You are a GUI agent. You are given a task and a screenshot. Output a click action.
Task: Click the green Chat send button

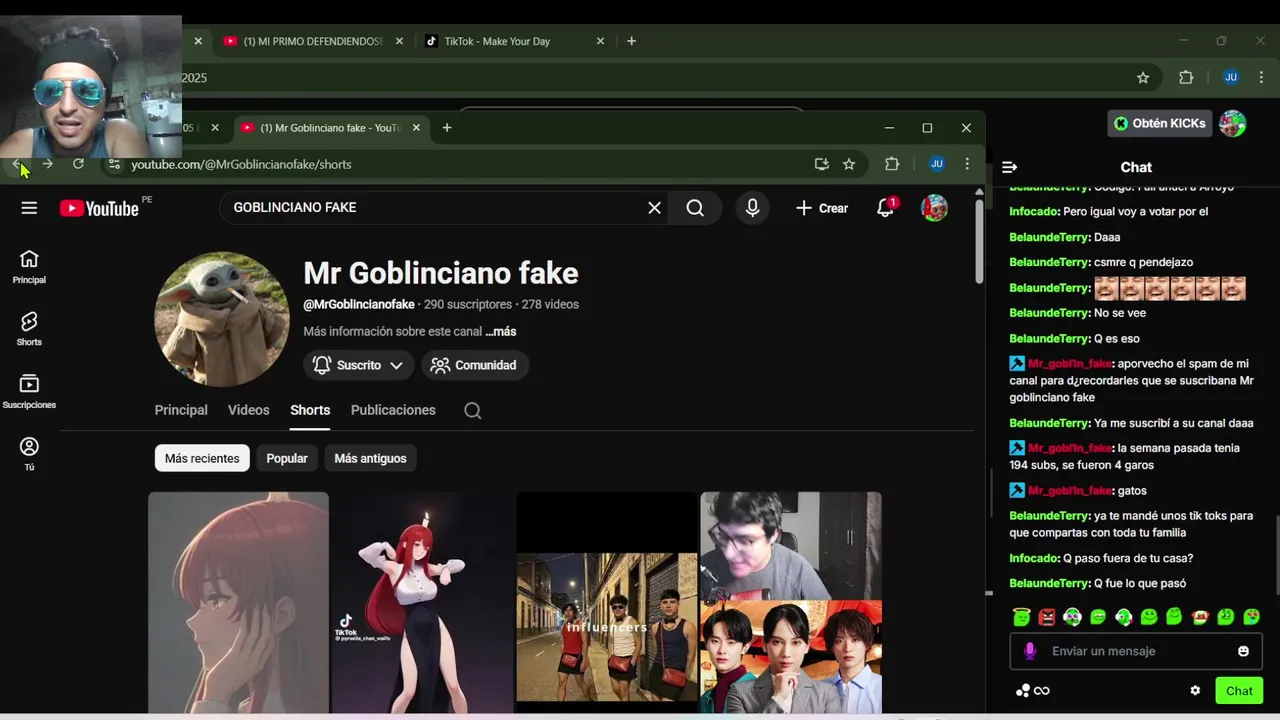point(1239,690)
